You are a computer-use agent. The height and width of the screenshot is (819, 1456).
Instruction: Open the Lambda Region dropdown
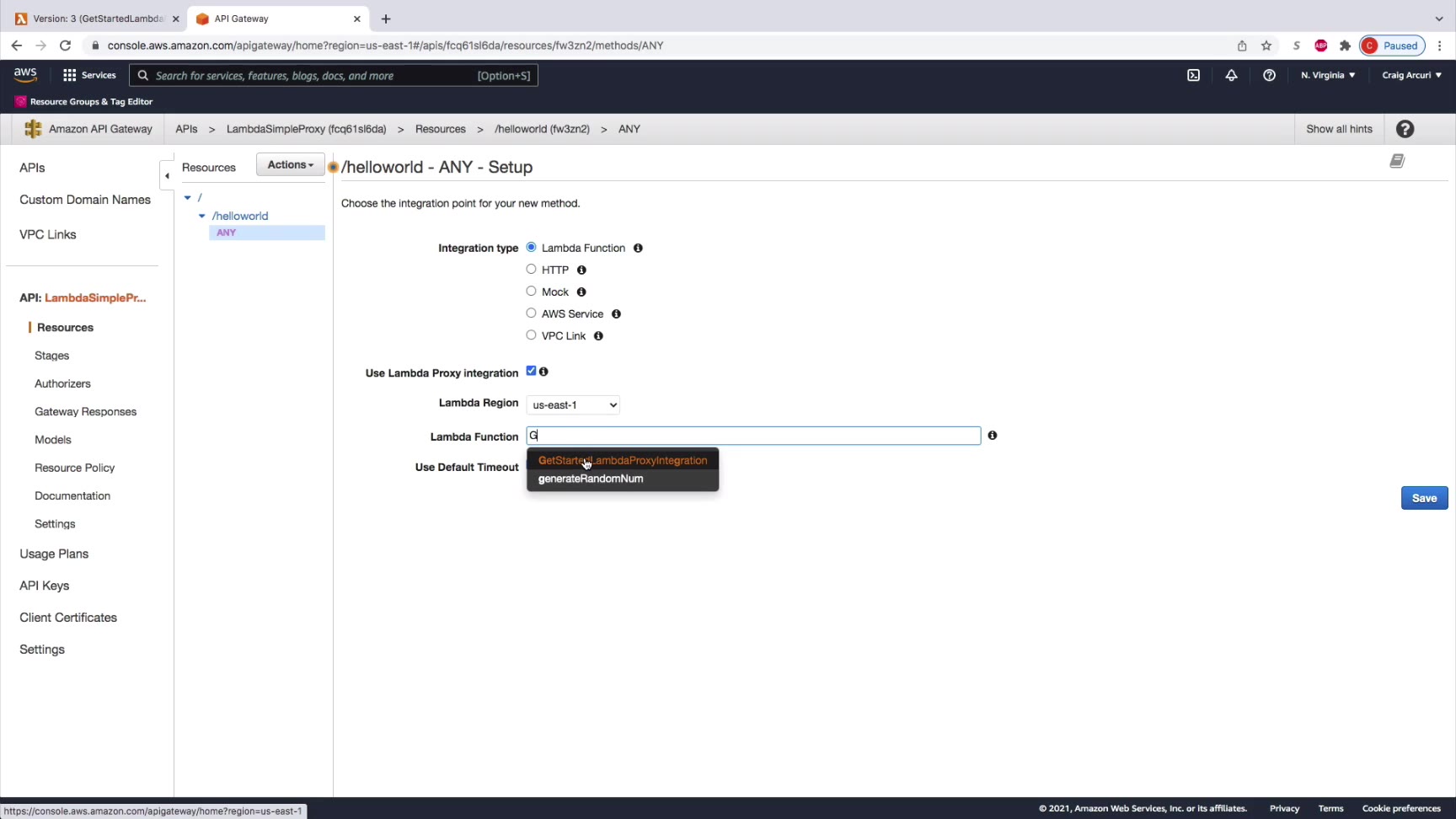coord(573,405)
